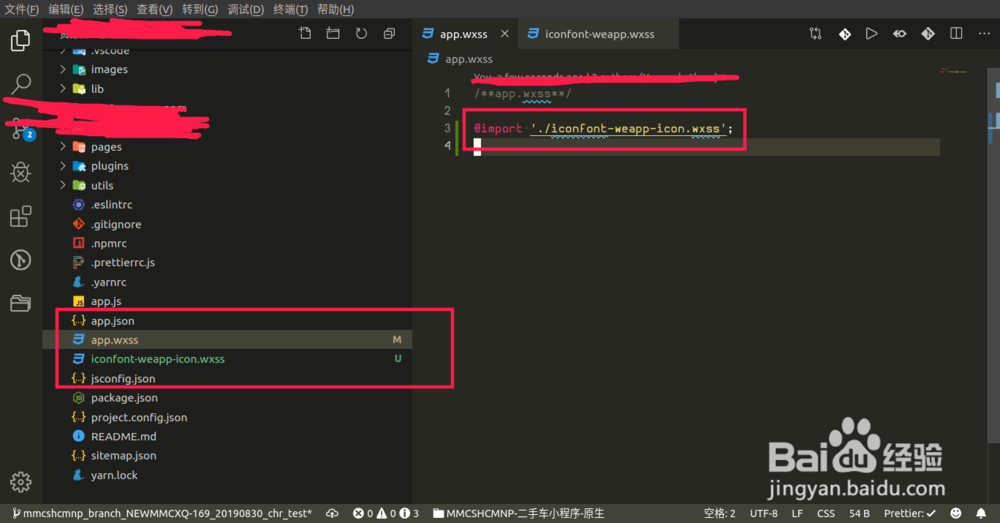Change file encoding UTF-8
Screen dimensions: 1000x523
click(763, 513)
